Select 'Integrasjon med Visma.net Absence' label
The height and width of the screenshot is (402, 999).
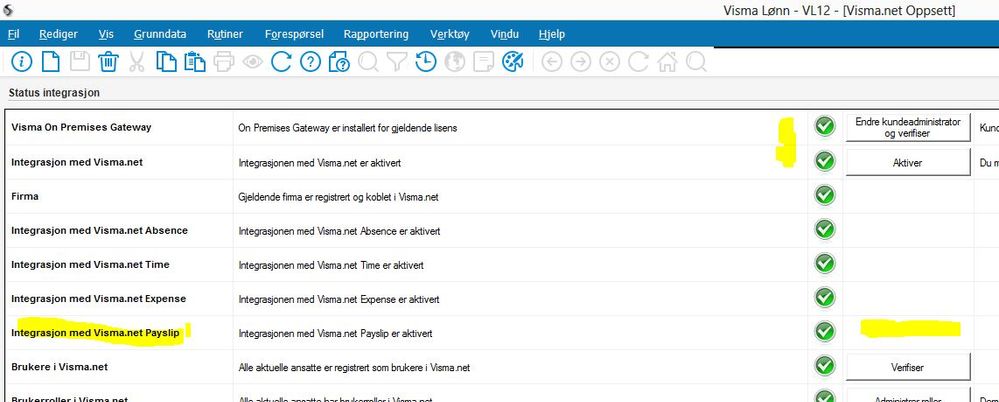(x=99, y=231)
